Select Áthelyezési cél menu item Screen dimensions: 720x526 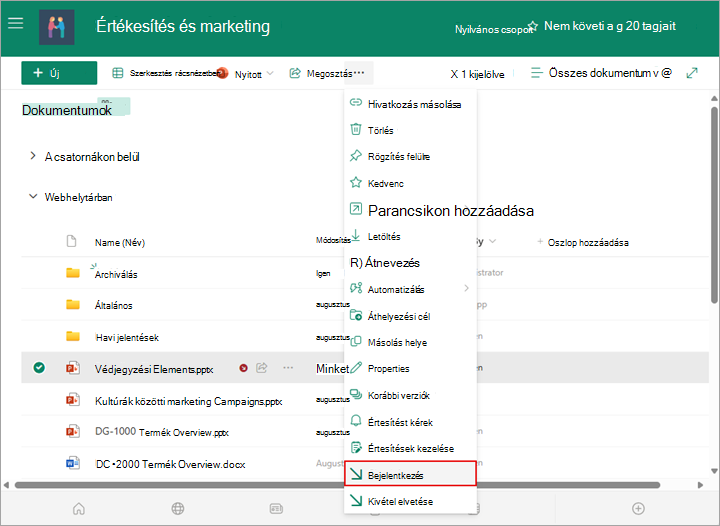410,316
